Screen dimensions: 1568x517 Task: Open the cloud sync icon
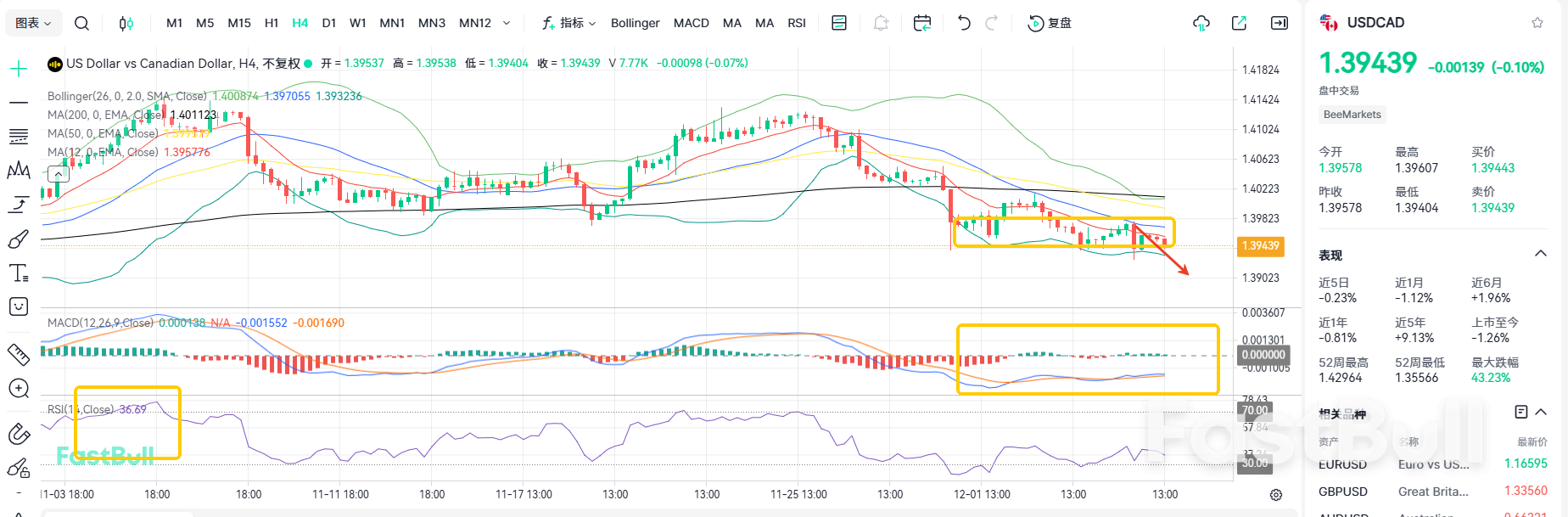coord(1201,23)
